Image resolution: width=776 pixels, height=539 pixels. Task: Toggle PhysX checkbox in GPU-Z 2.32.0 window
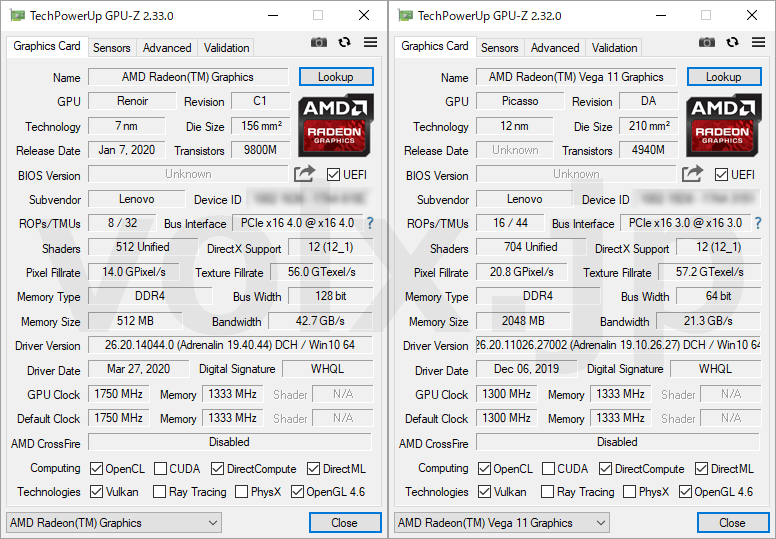(630, 491)
